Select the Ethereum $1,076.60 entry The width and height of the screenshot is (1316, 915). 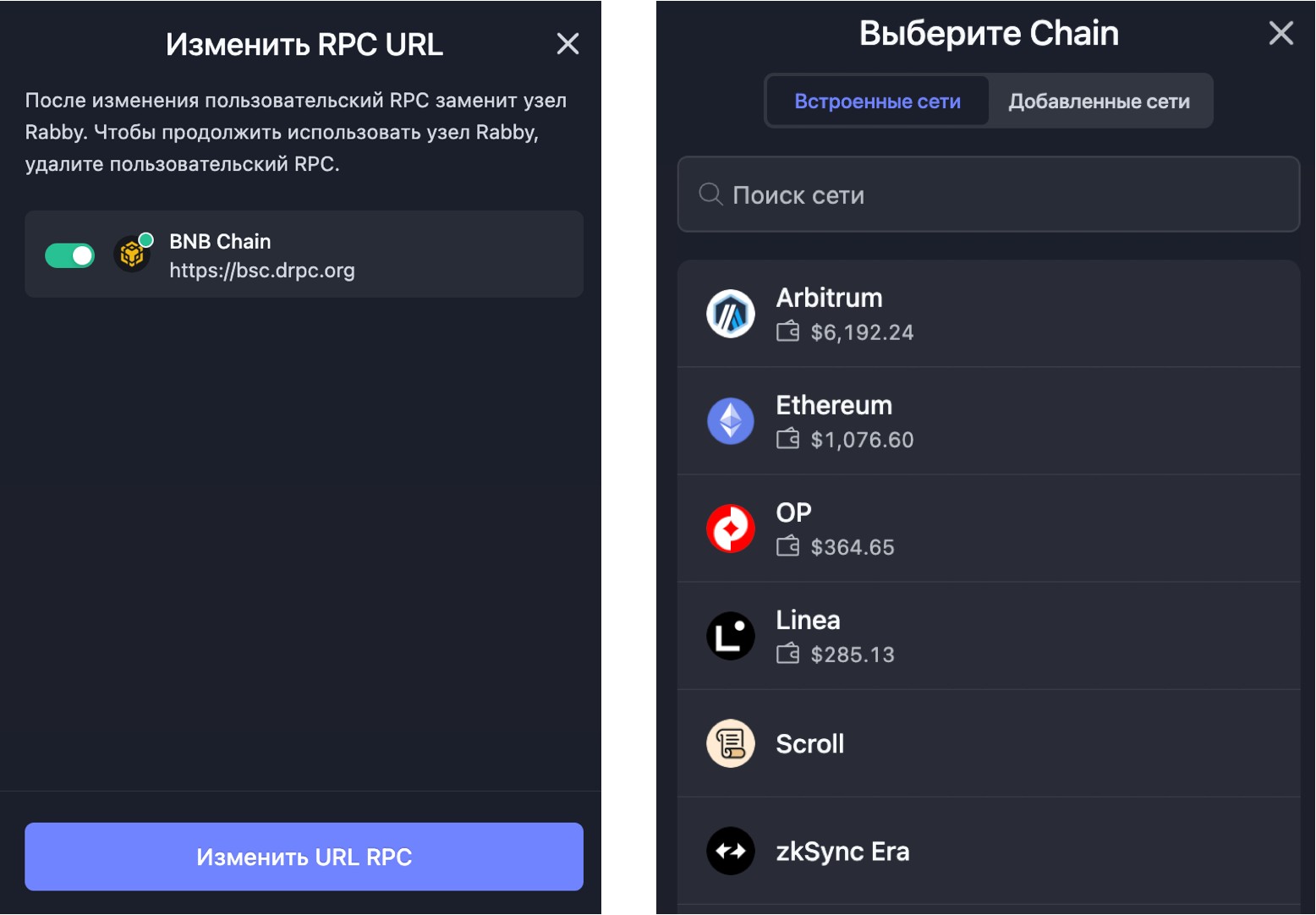point(988,421)
